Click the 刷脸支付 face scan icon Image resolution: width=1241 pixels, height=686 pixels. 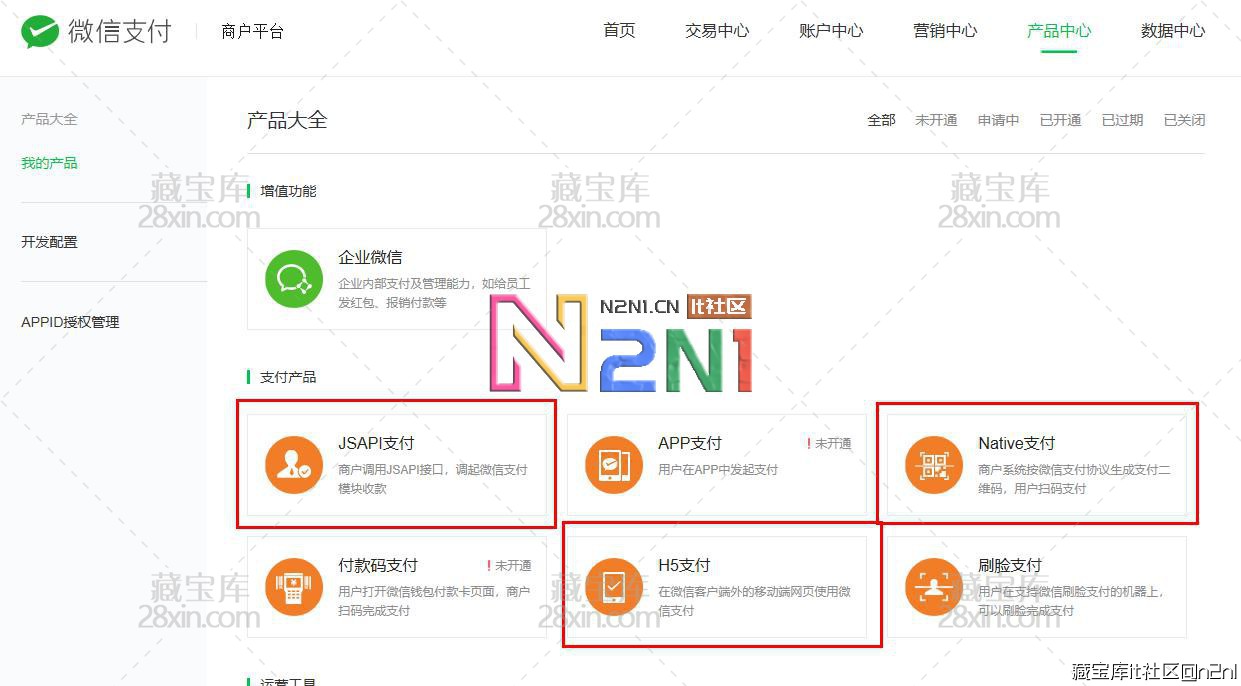934,587
